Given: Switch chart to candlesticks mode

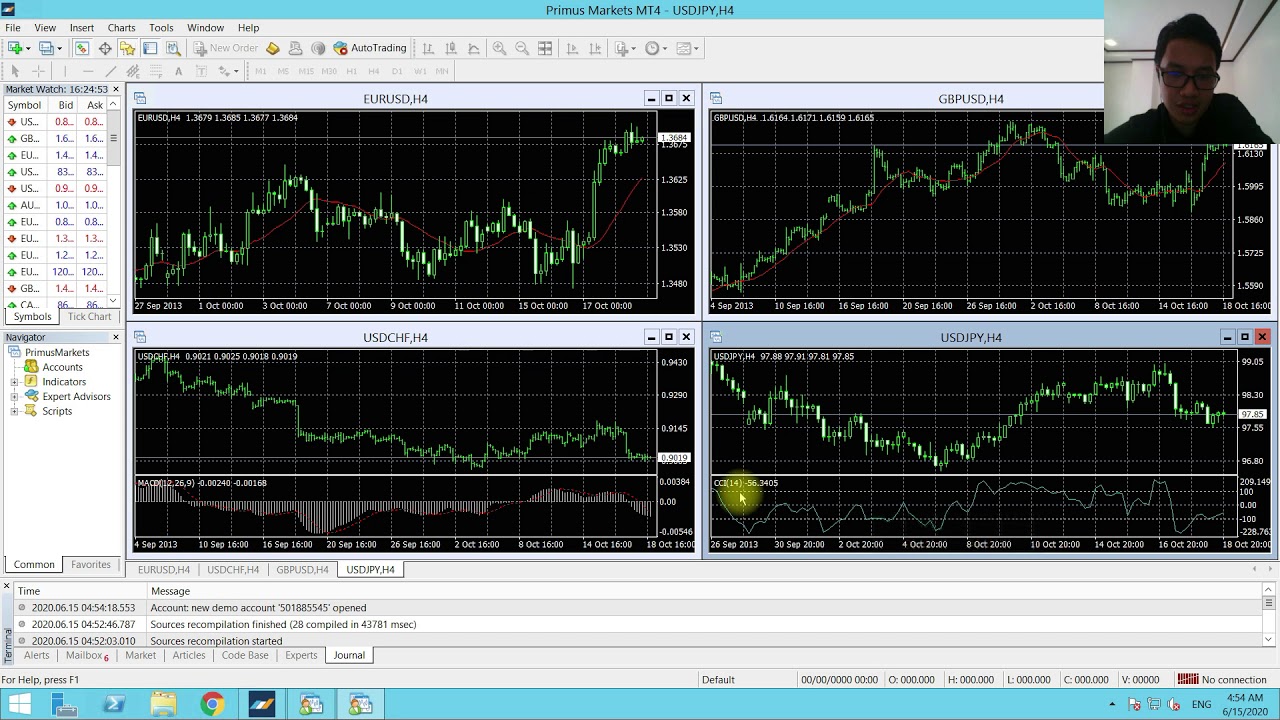Looking at the screenshot, I should [x=451, y=48].
